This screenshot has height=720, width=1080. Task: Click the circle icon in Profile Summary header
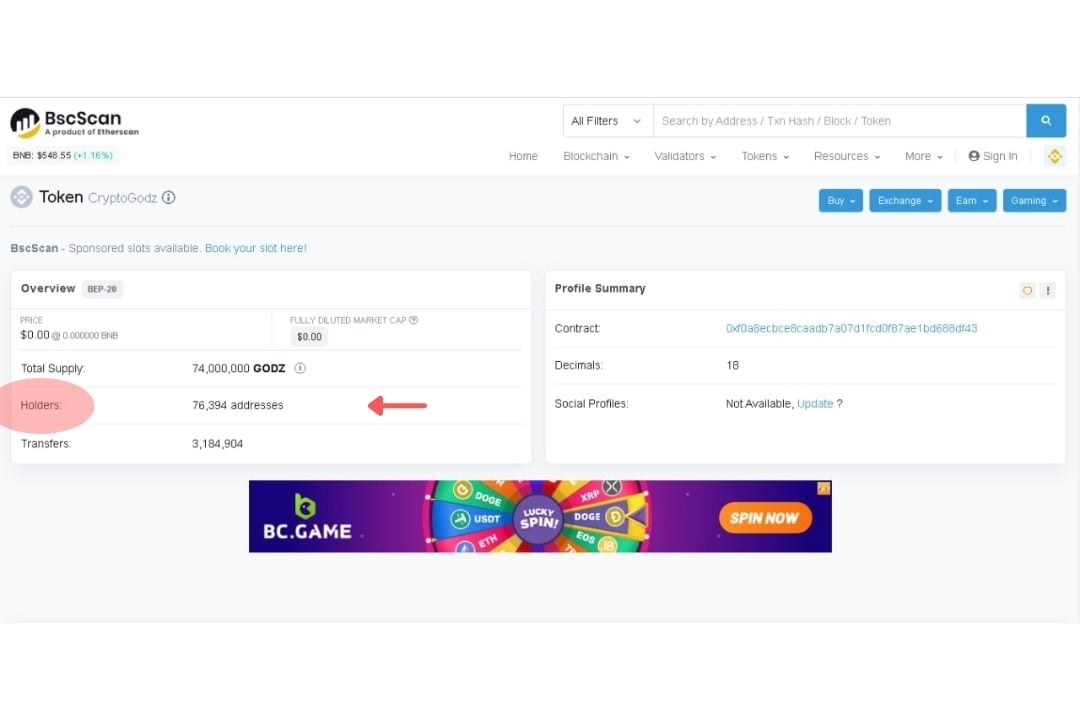coord(1027,290)
